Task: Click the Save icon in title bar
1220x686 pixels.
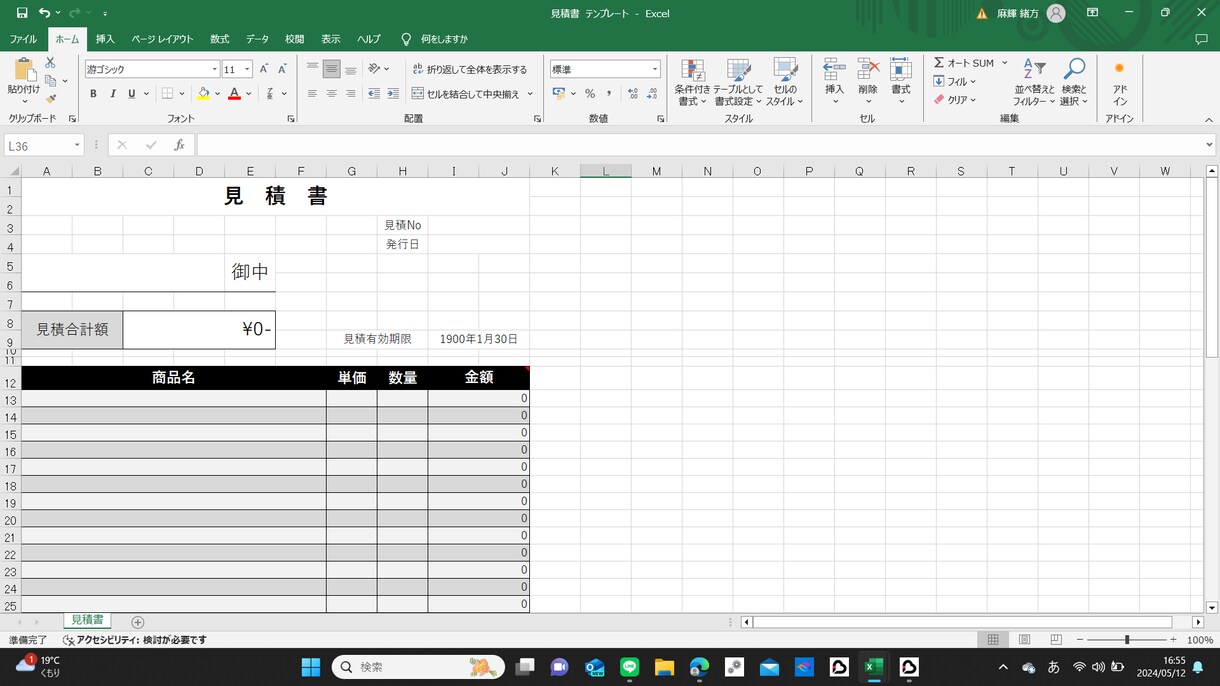Action: point(22,13)
